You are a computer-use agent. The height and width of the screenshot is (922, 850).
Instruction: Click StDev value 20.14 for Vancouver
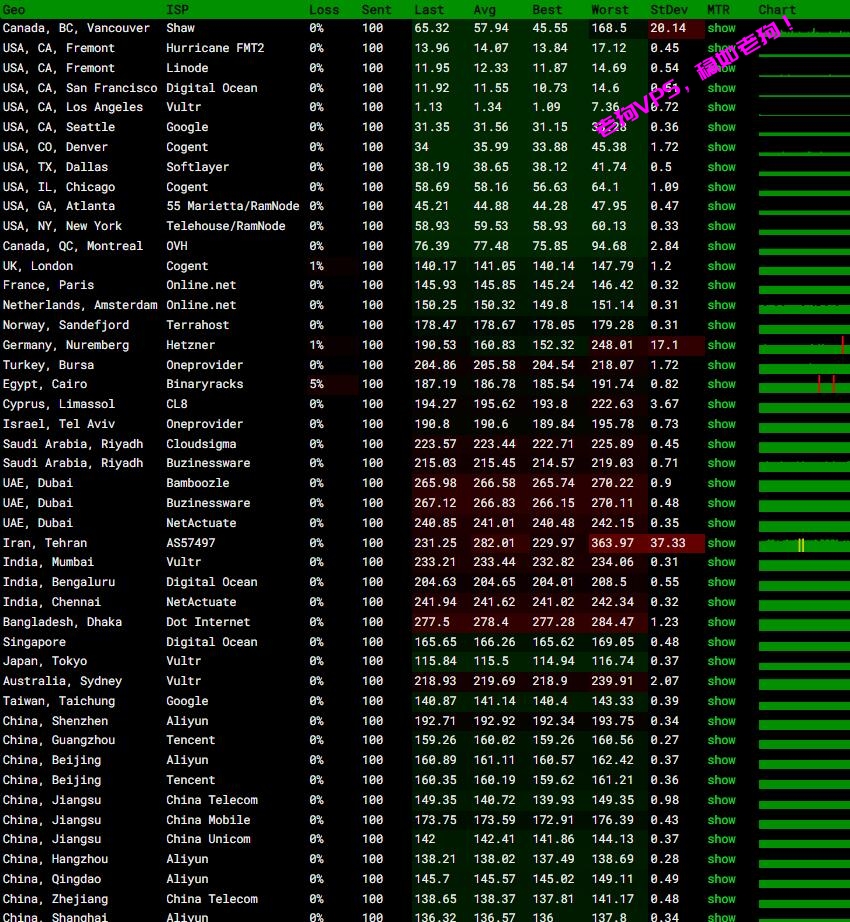click(x=668, y=28)
